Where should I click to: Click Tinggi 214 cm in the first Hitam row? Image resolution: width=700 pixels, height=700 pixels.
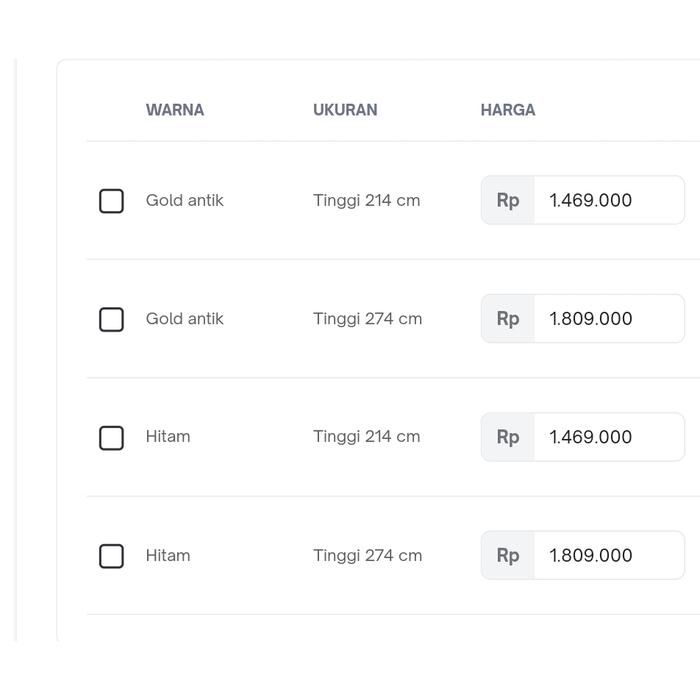tap(367, 437)
